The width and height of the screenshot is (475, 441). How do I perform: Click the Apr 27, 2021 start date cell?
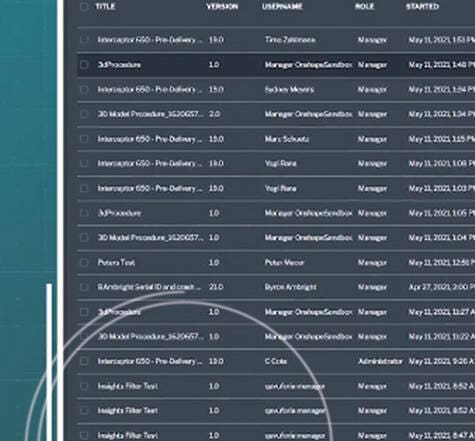coord(442,287)
